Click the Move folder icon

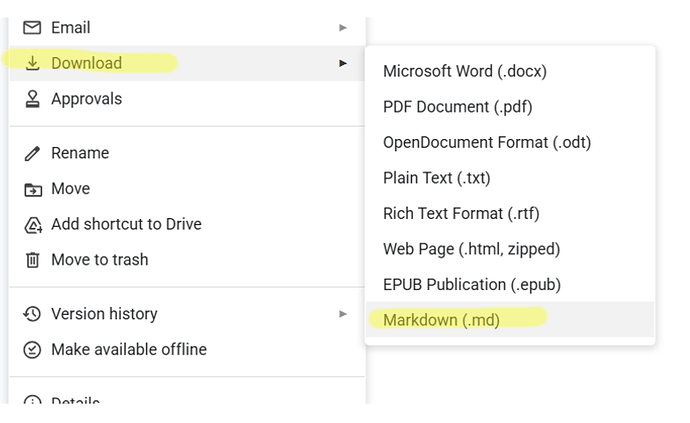point(33,189)
